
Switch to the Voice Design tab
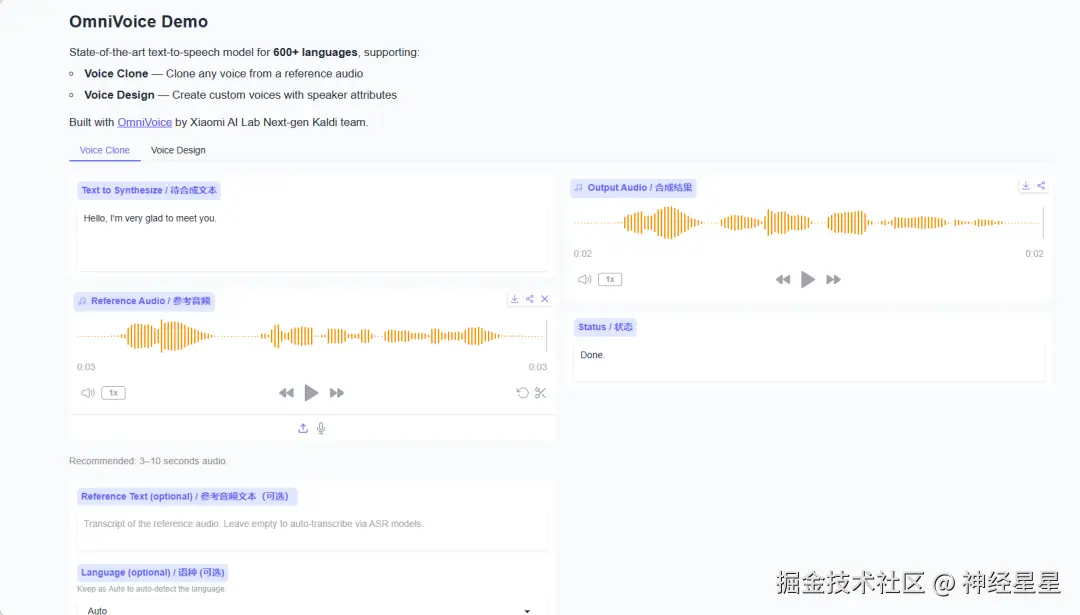178,150
